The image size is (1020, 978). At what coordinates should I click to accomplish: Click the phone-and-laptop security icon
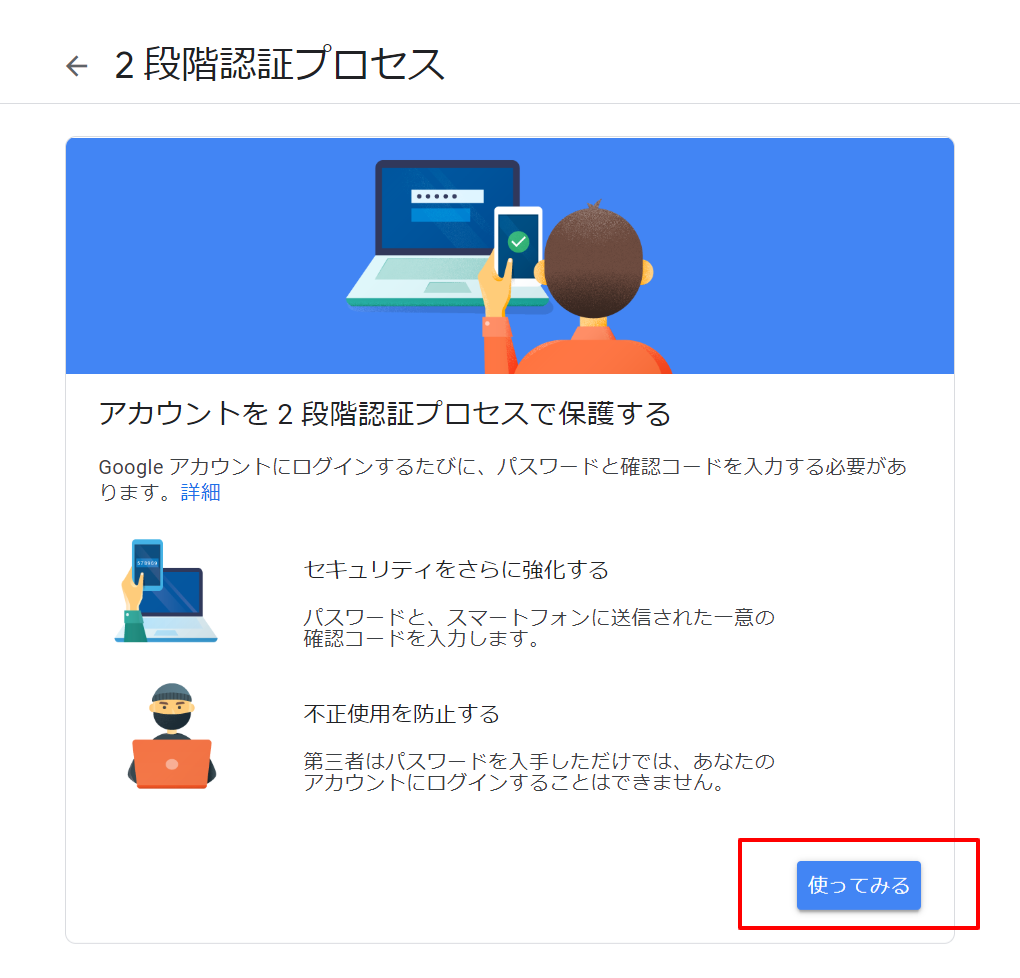coord(166,591)
